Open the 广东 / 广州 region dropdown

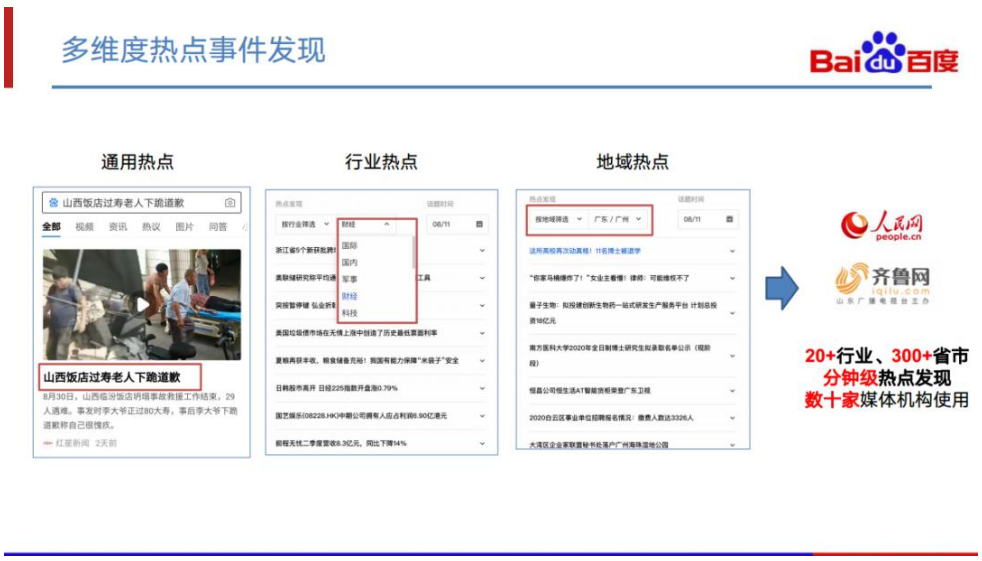[x=618, y=219]
